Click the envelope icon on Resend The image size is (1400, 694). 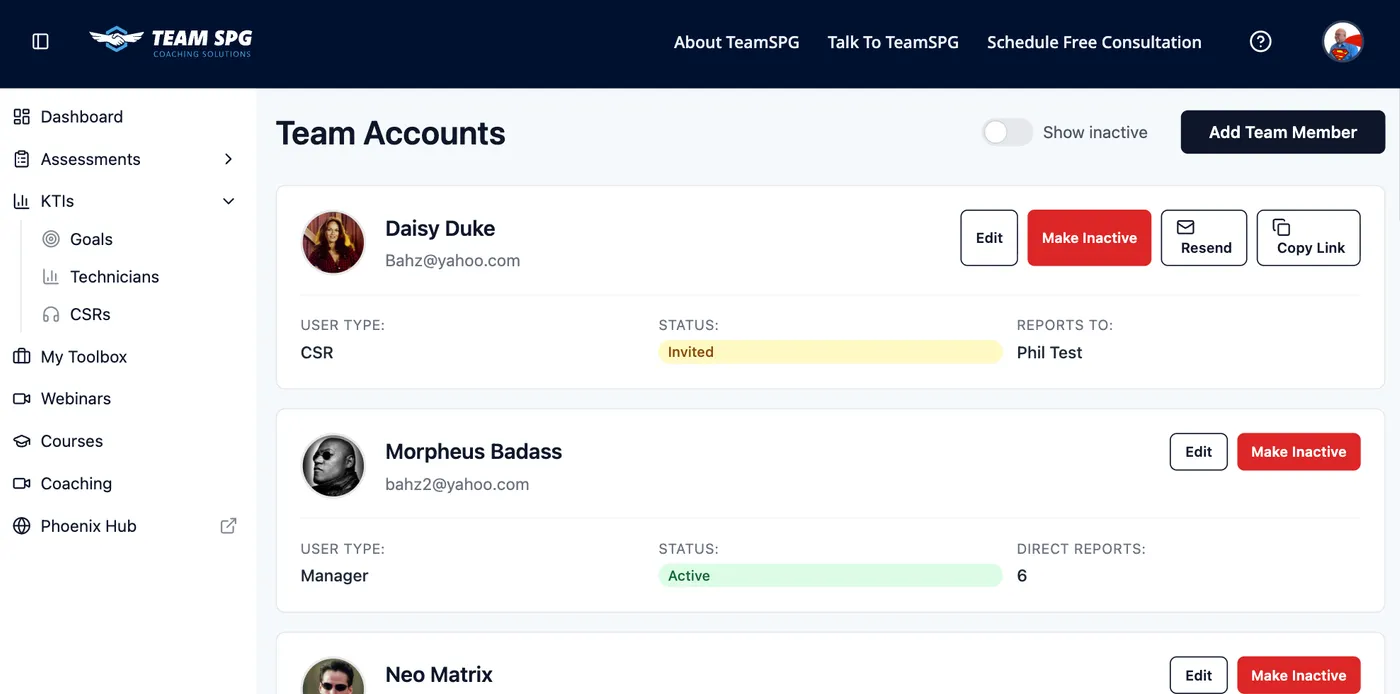pyautogui.click(x=1186, y=227)
